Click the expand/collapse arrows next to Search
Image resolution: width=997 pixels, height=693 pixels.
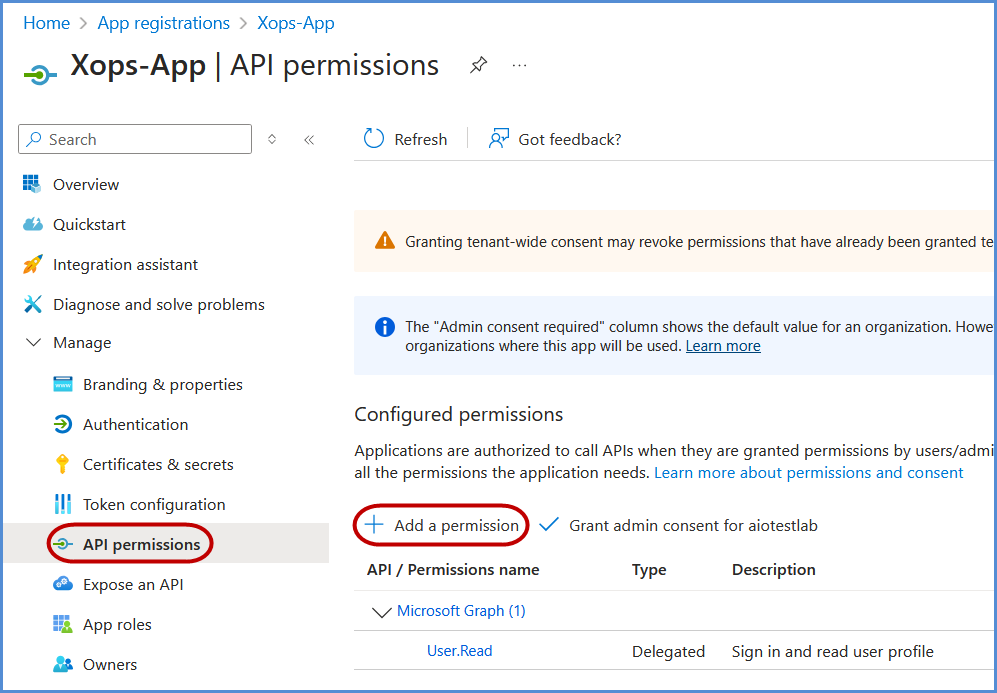[272, 140]
